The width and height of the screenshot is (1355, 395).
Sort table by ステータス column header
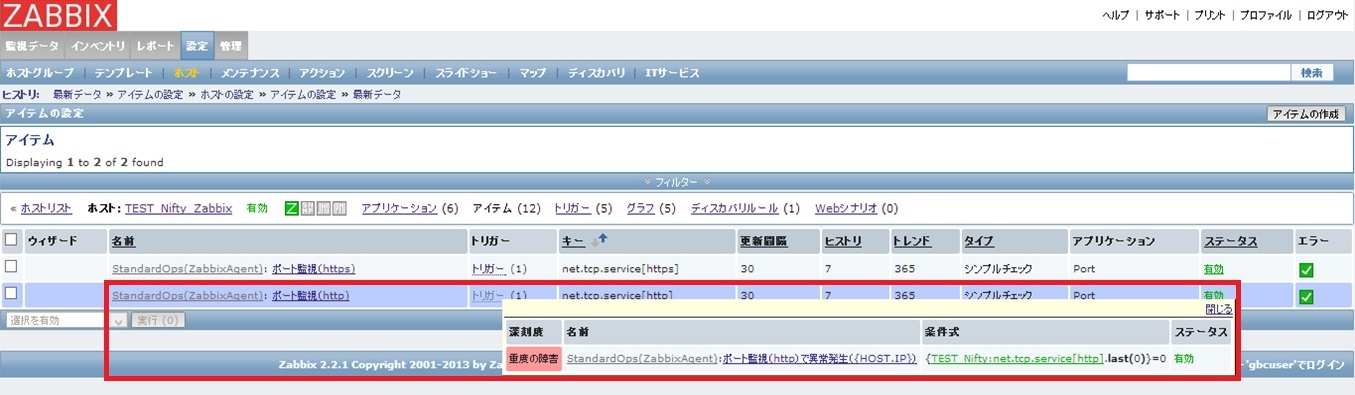point(1230,241)
